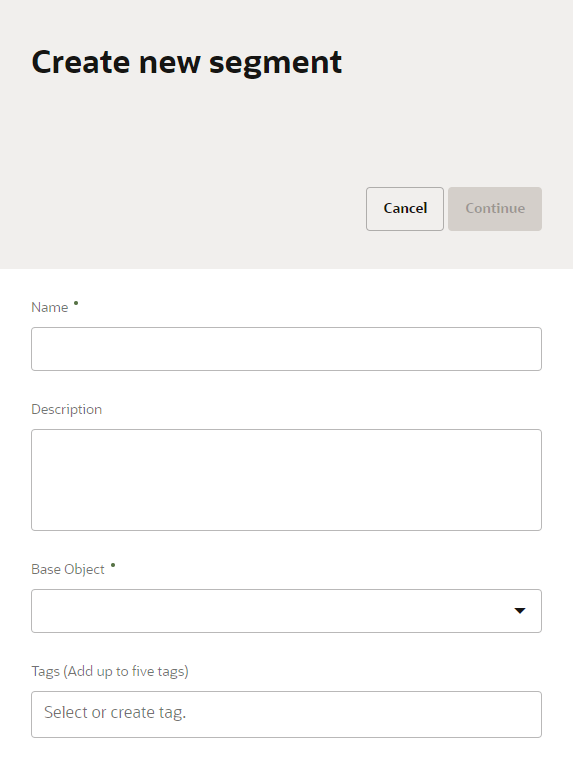Click the Base Object dropdown arrow
The width and height of the screenshot is (573, 762).
point(520,611)
